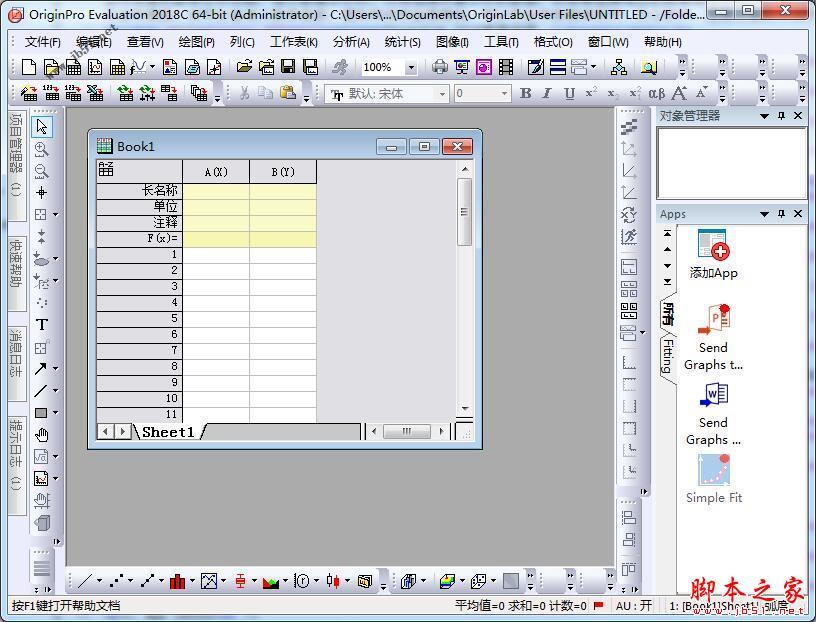Select the Sheet1 worksheet tab
The width and height of the screenshot is (816, 622).
point(168,432)
